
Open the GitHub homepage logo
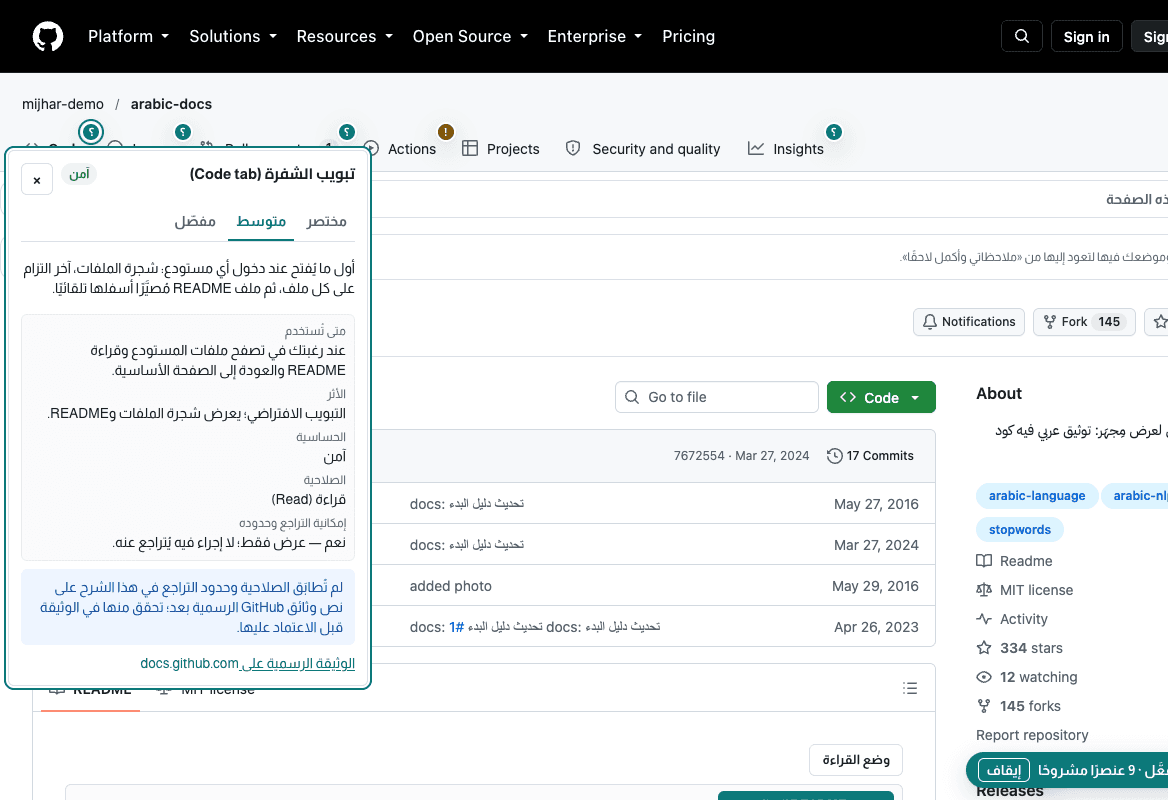[x=48, y=36]
